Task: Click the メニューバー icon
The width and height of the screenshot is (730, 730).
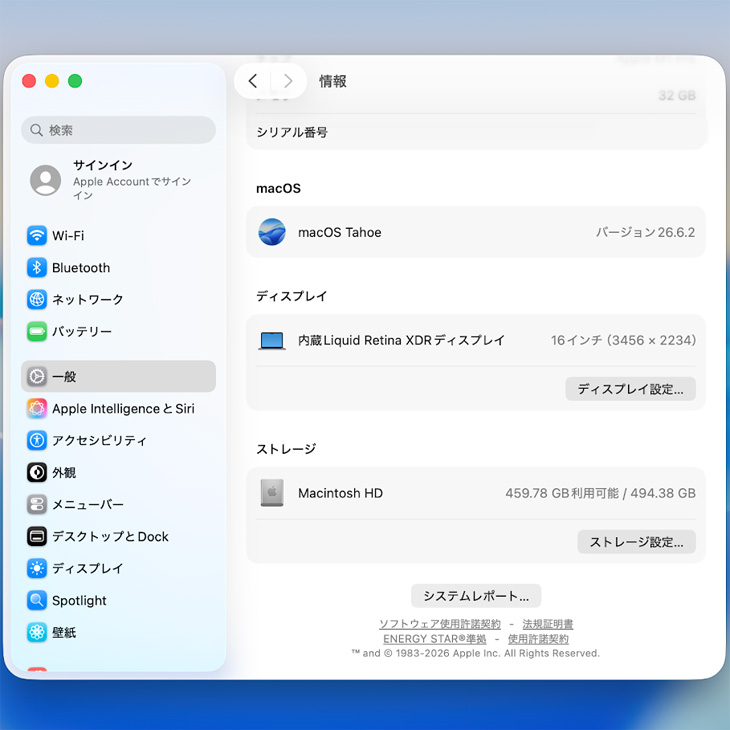Action: tap(37, 504)
